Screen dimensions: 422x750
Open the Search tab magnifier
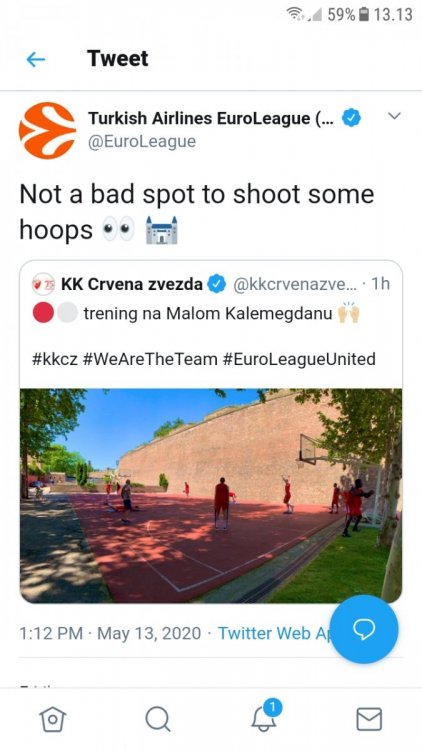[x=158, y=719]
